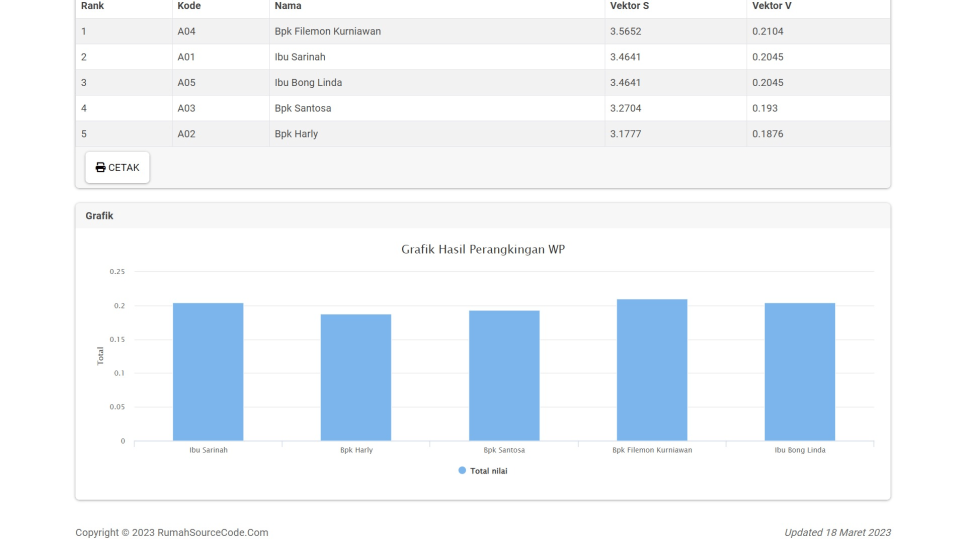This screenshot has width=966, height=543.
Task: Click the Bpk Santosa chart bar
Action: pyautogui.click(x=504, y=376)
